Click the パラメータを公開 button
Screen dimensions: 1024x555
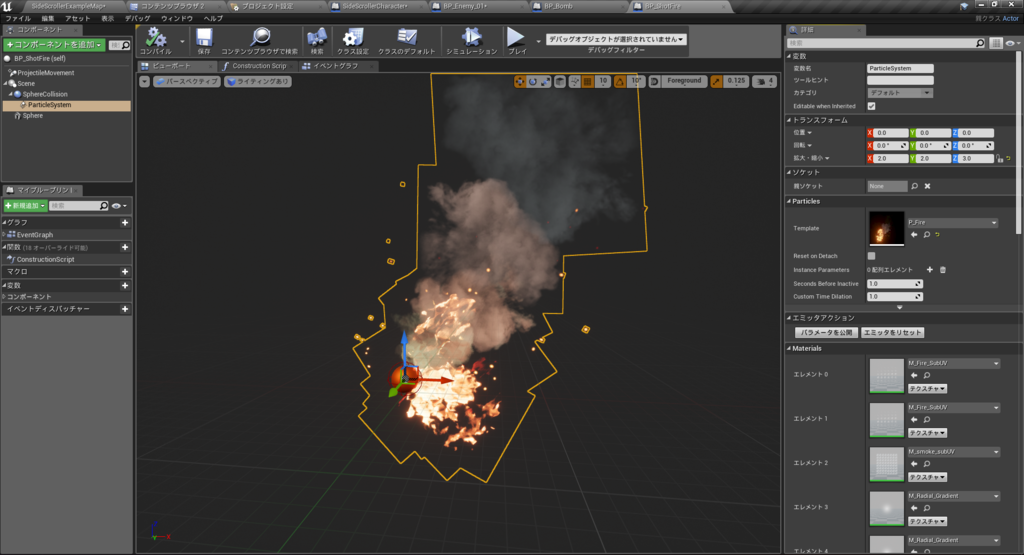826,332
